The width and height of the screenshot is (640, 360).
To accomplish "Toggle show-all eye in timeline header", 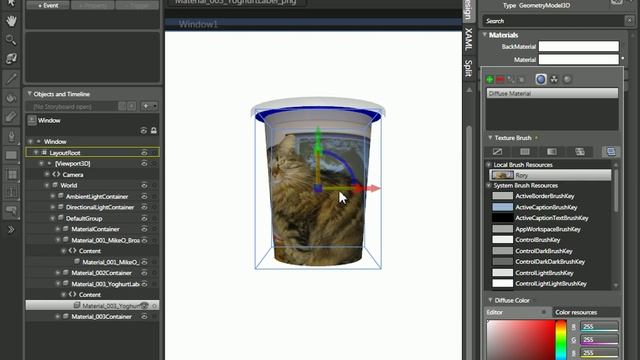I will click(144, 131).
